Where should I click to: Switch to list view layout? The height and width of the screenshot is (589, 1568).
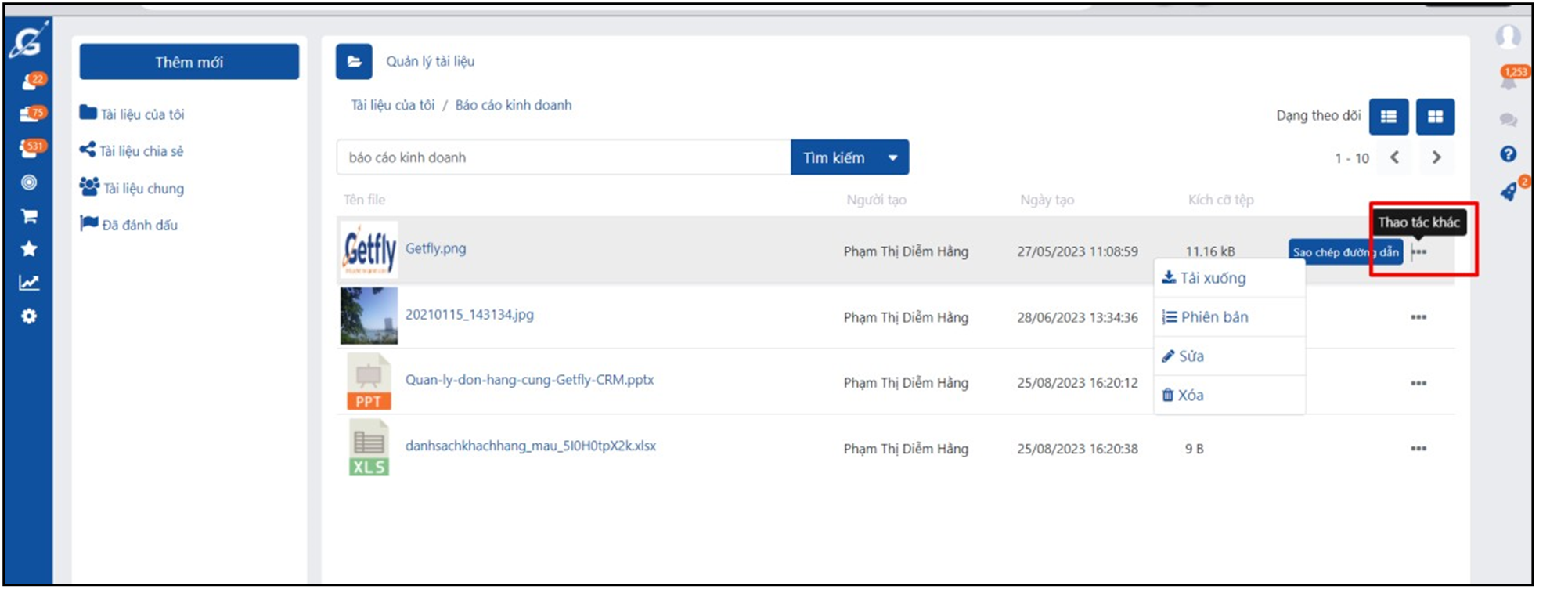point(1388,117)
